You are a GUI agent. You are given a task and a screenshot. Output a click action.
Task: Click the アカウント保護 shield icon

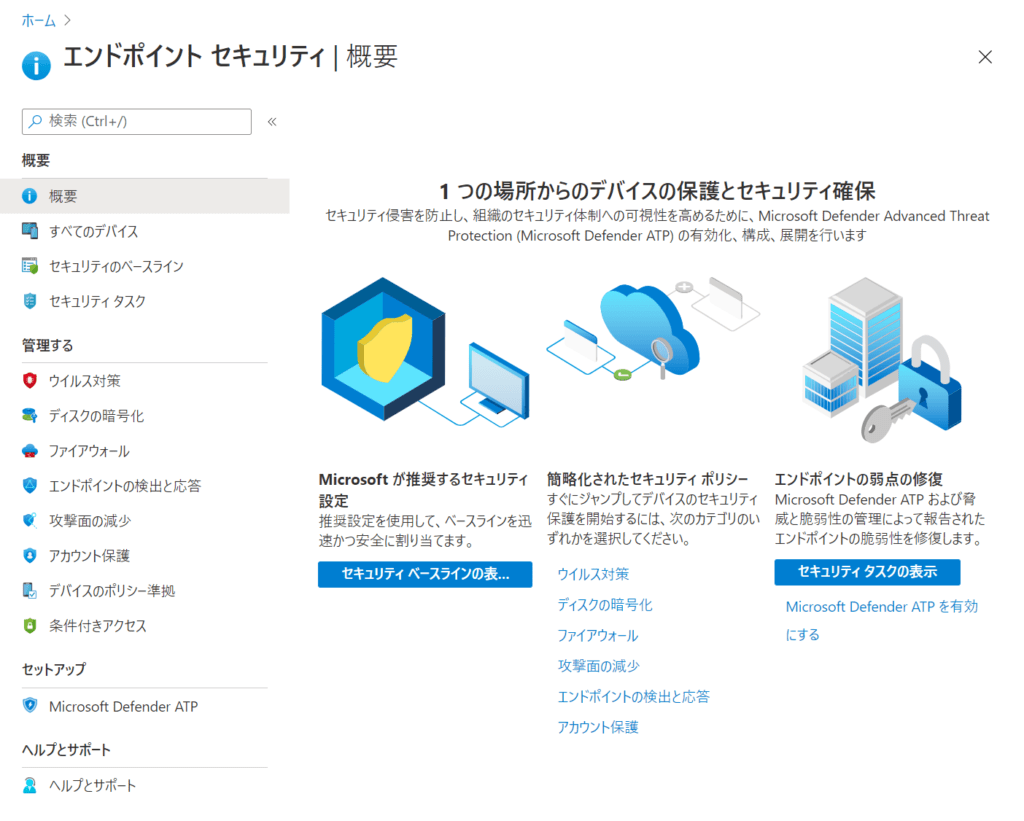point(29,555)
